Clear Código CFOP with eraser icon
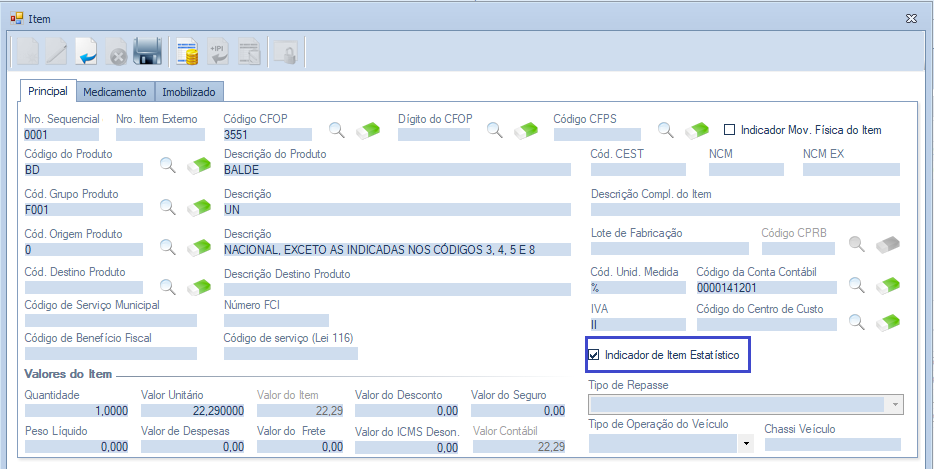Image resolution: width=934 pixels, height=469 pixels. click(368, 130)
